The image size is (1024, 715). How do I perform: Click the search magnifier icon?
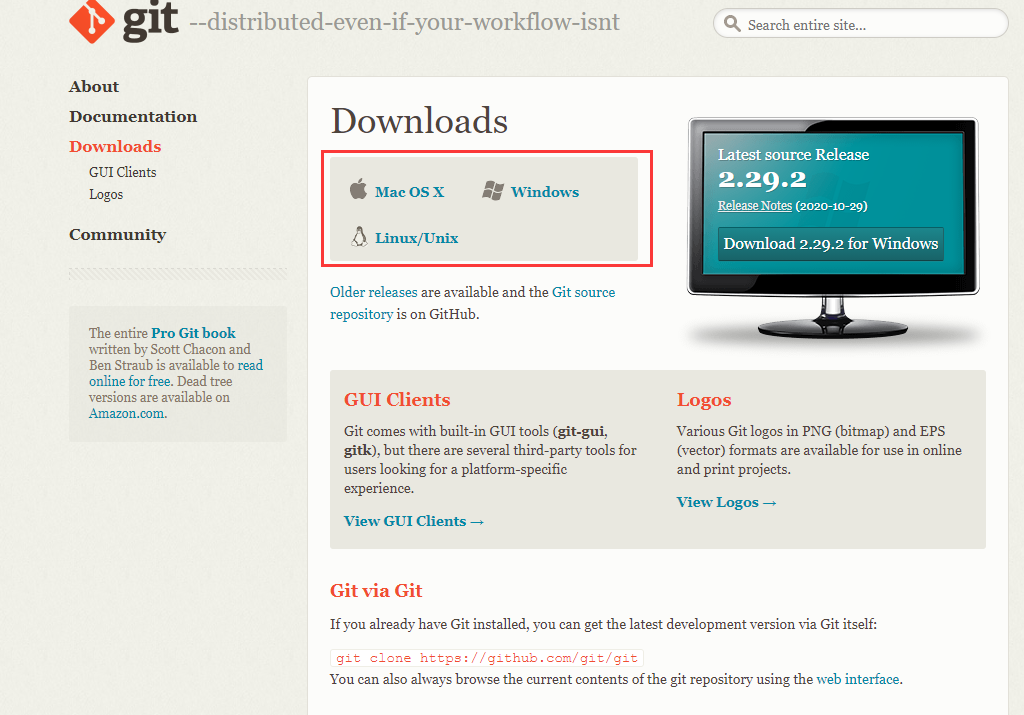732,24
